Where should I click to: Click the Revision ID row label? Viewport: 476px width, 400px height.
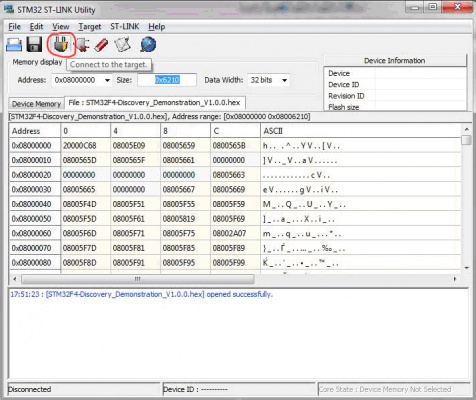pos(346,96)
